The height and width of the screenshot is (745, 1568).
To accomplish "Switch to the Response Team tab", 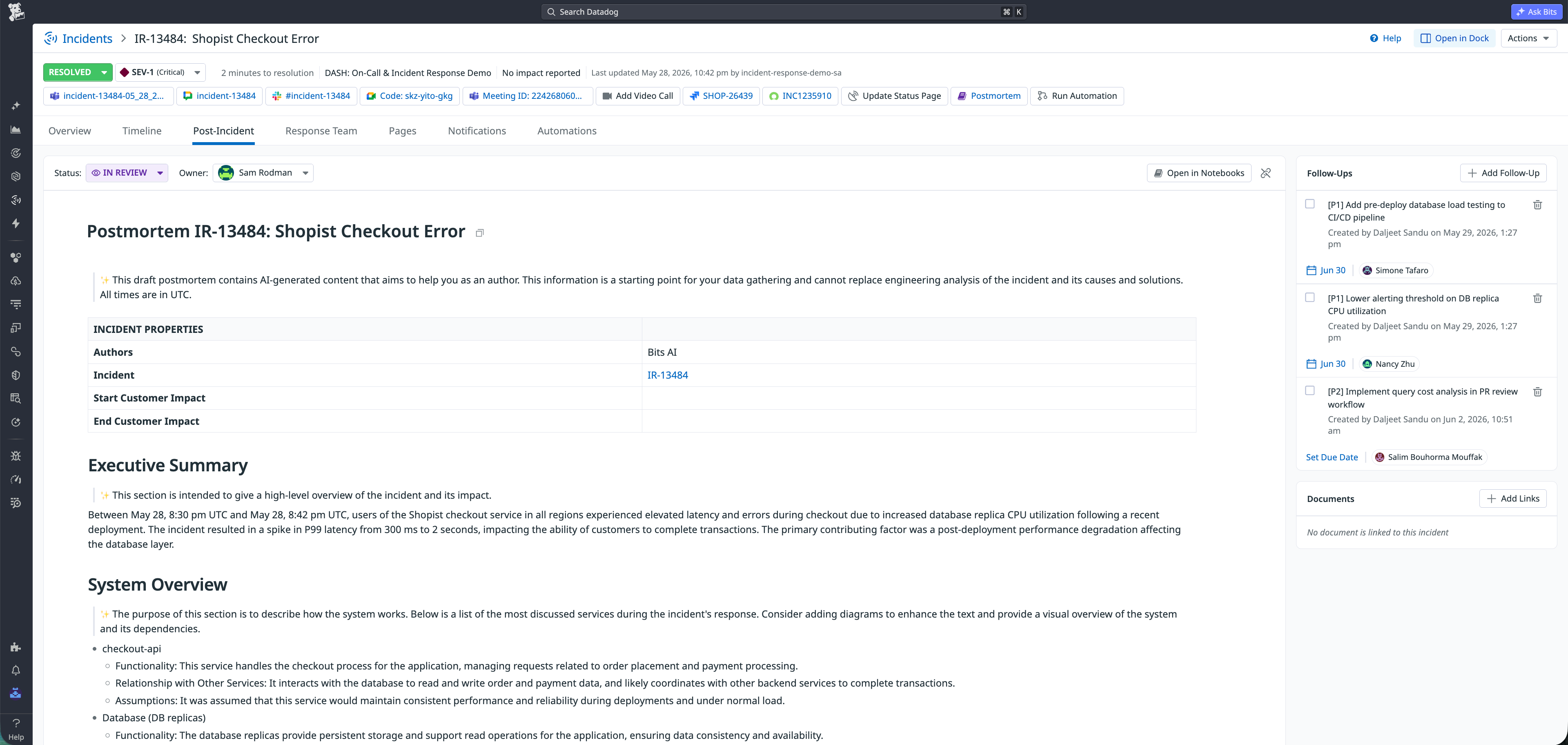I will point(321,131).
